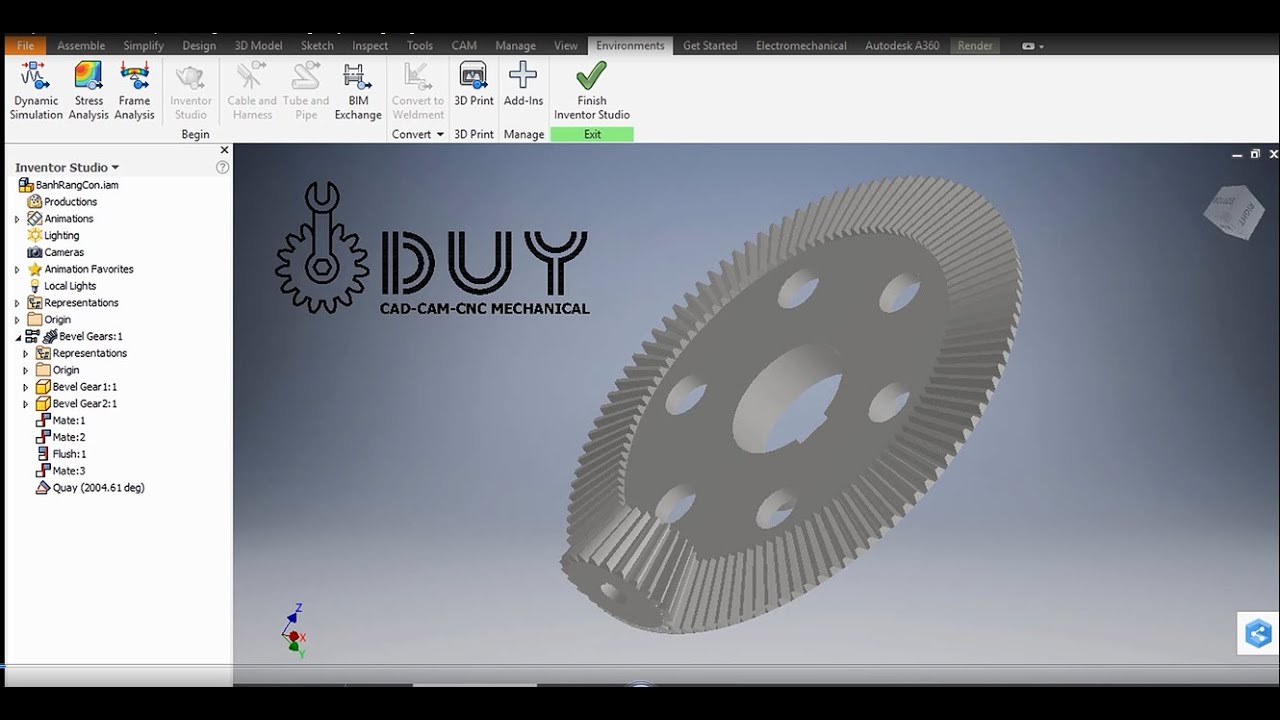Switch to the Design tab
Image resolution: width=1280 pixels, height=720 pixels.
point(199,45)
